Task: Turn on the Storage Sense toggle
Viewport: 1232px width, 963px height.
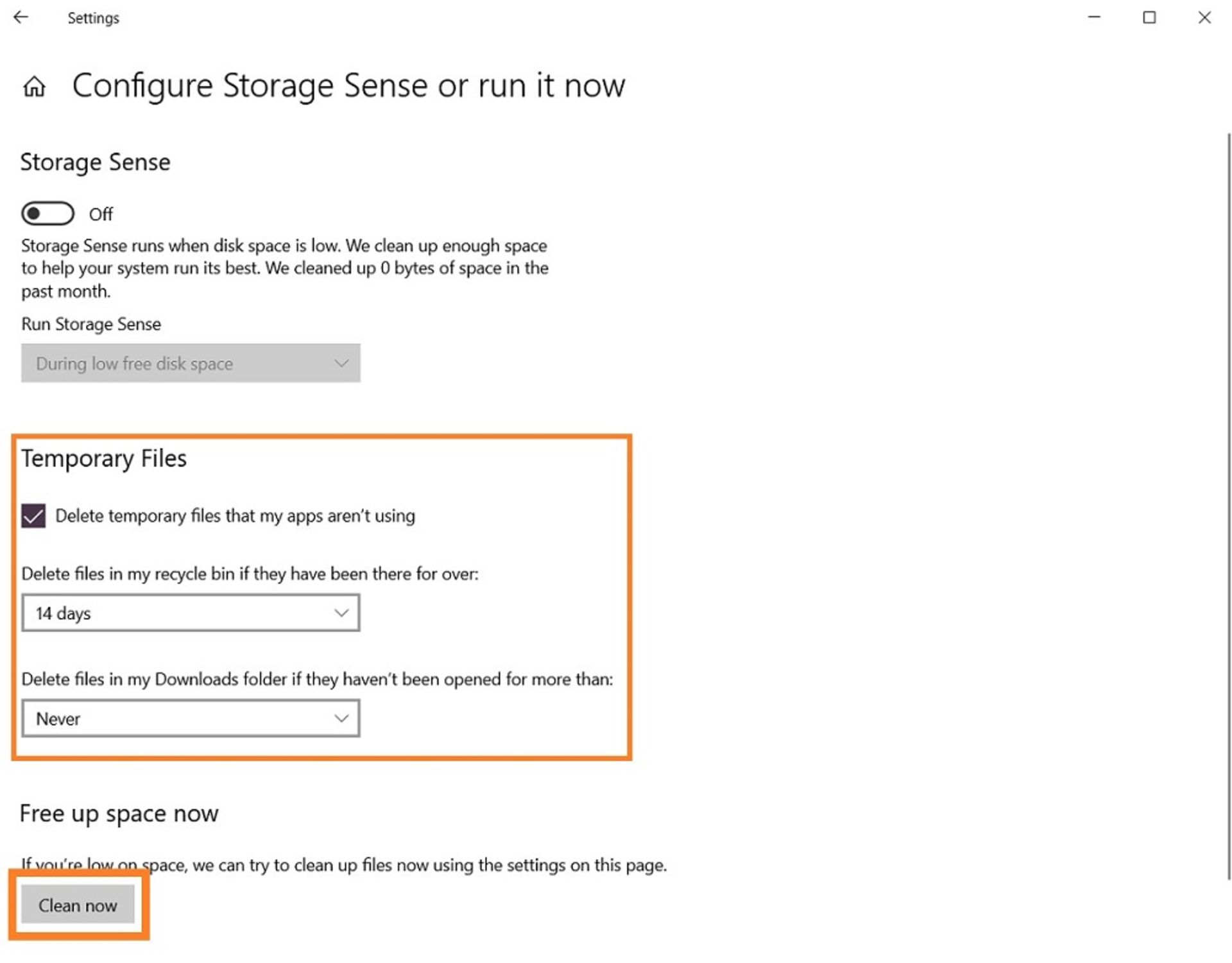Action: click(x=47, y=214)
